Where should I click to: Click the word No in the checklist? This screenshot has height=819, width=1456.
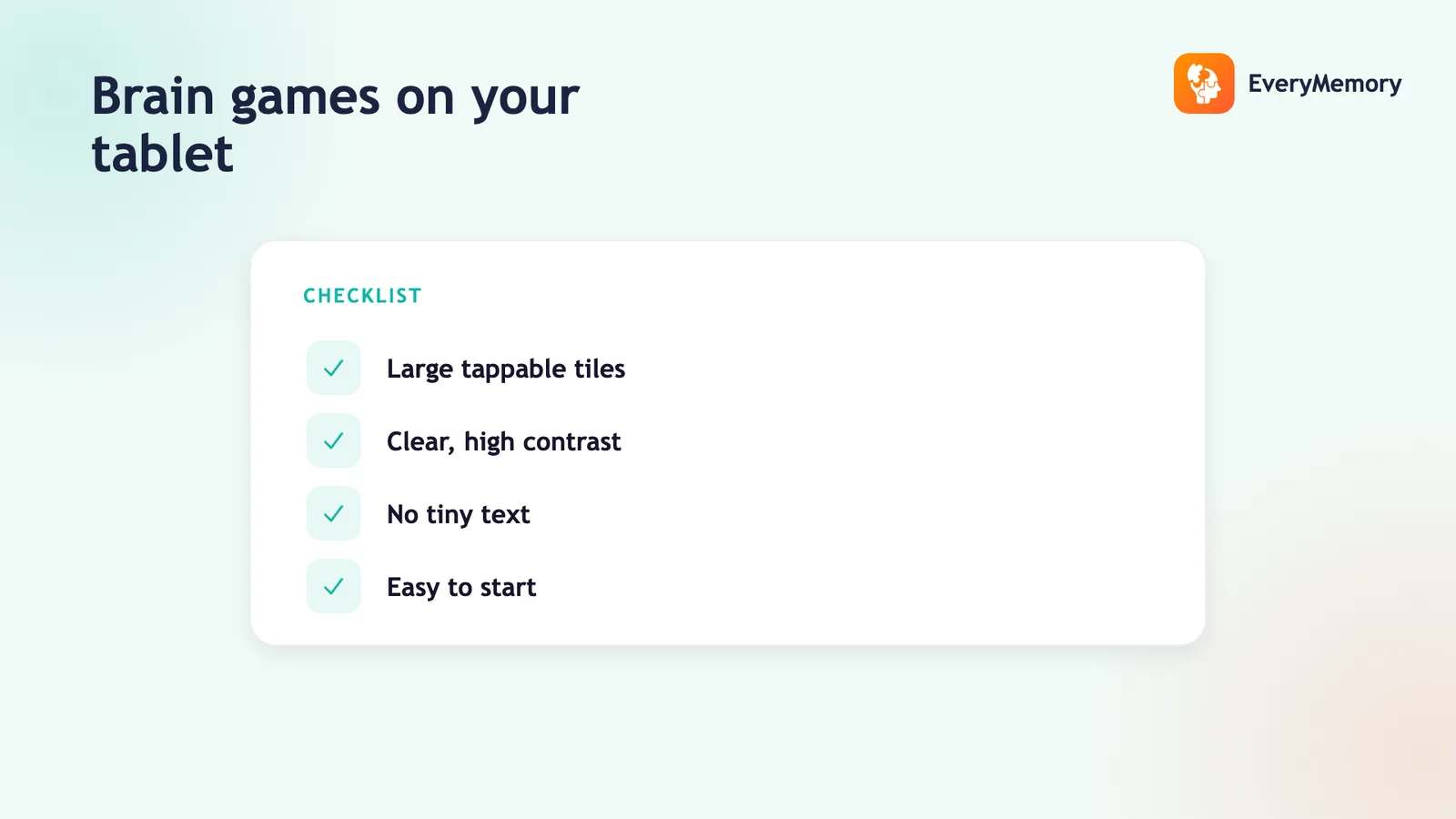402,514
